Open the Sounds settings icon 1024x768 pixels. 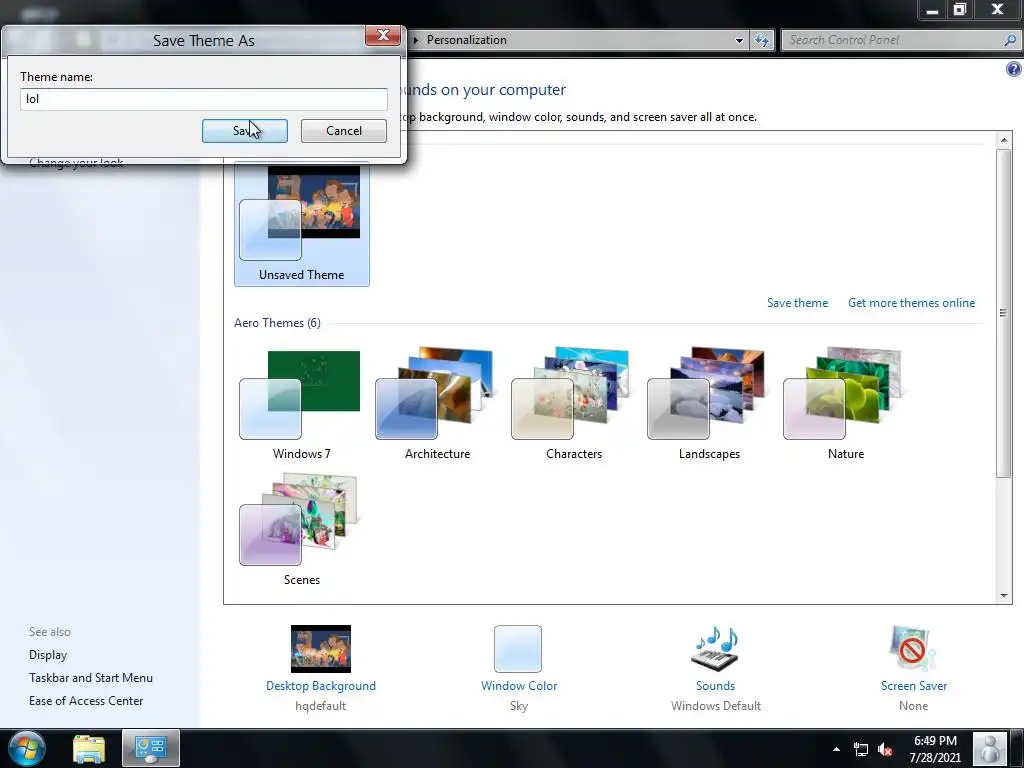pyautogui.click(x=715, y=649)
